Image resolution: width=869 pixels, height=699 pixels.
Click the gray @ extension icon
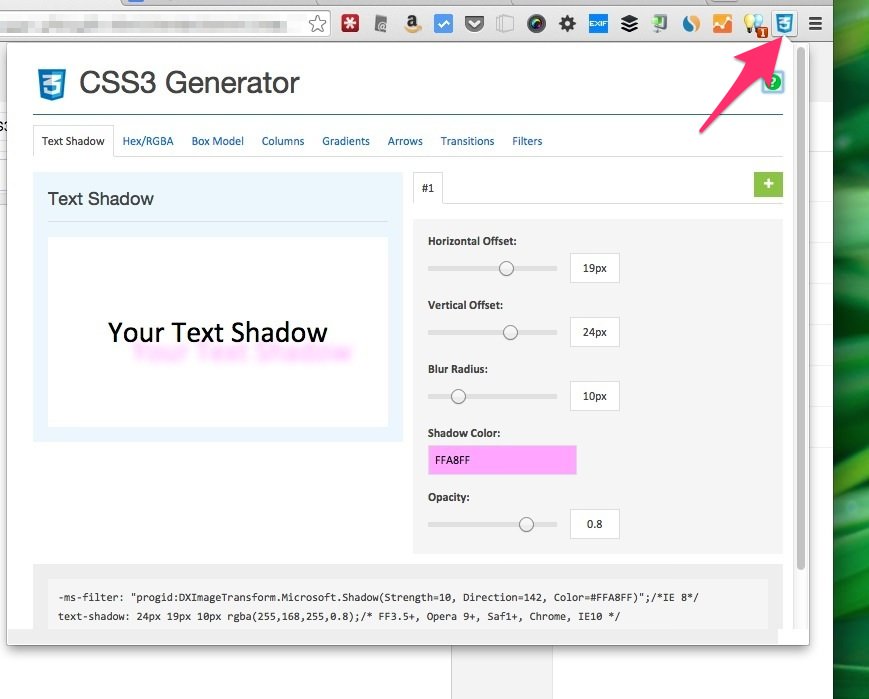(x=381, y=24)
